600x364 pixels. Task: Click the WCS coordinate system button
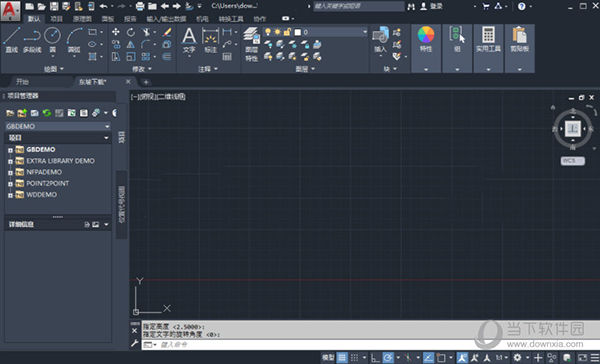click(572, 161)
